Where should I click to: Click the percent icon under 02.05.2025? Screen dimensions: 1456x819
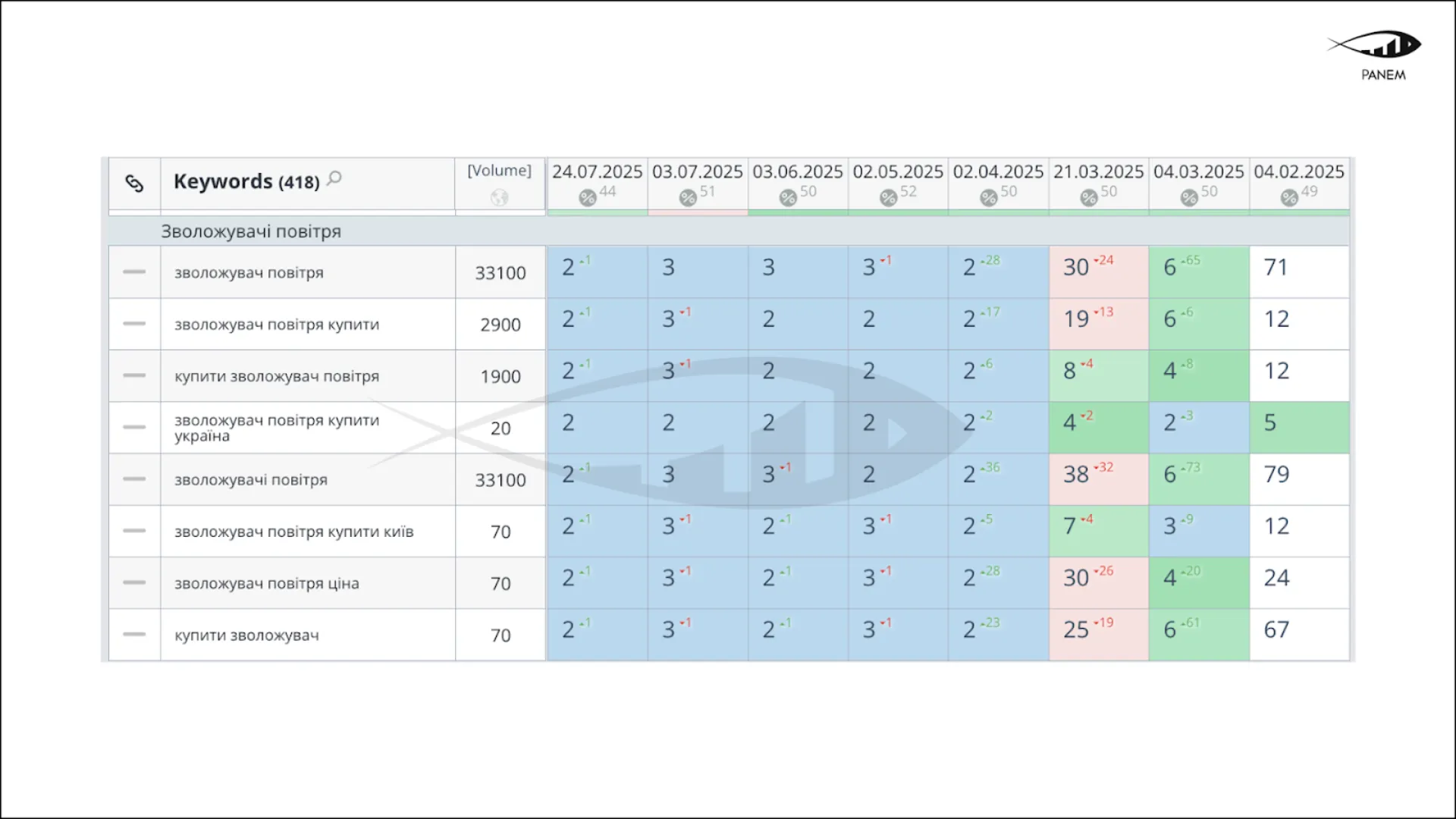(888, 198)
